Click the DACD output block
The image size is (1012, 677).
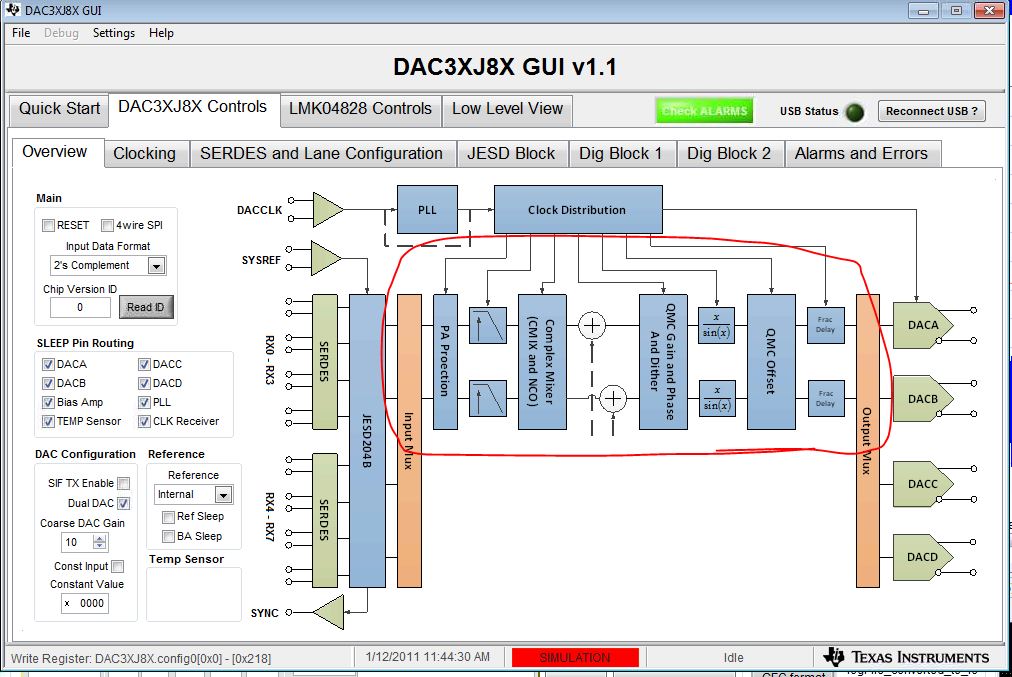[x=923, y=557]
